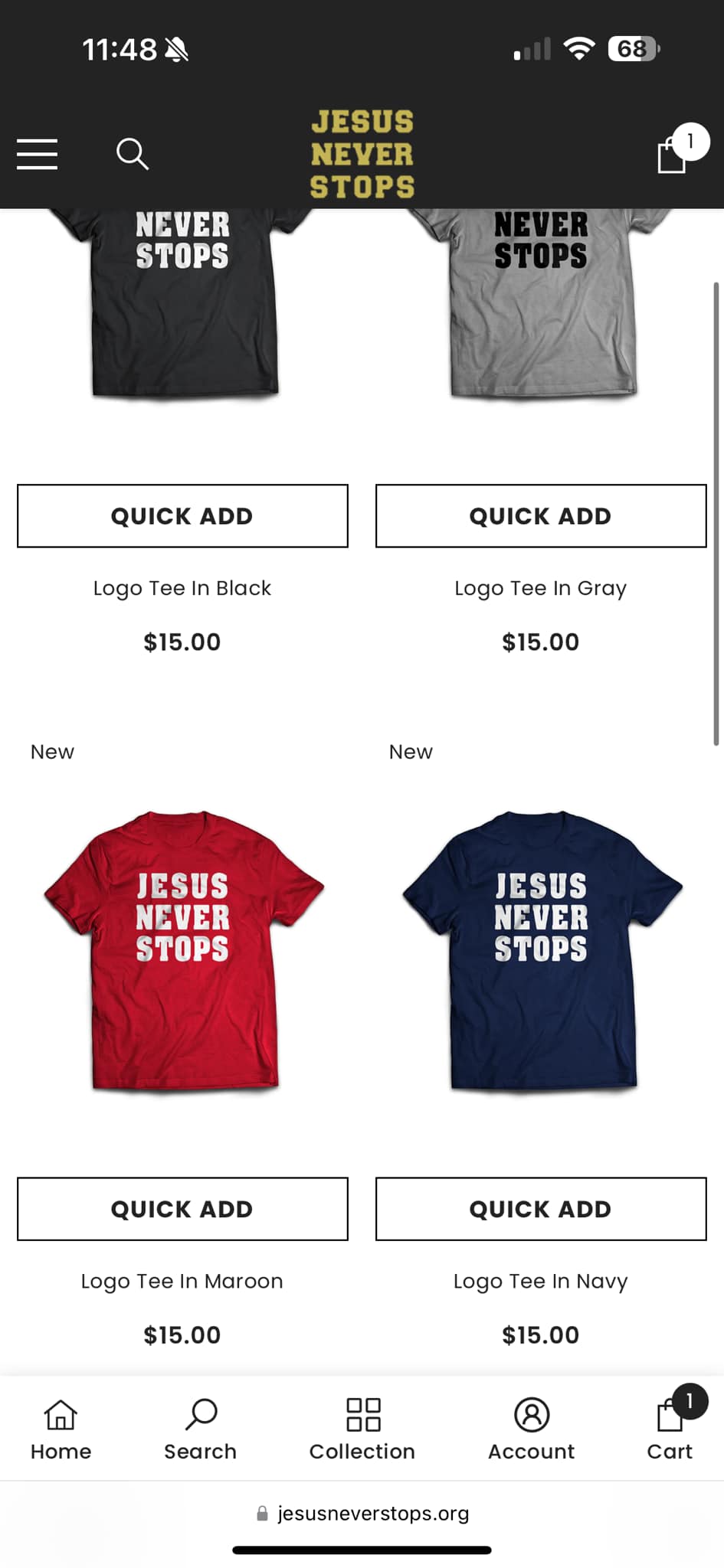Screen dimensions: 724x1568
Task: View the red maroon tee image
Action: (184, 950)
